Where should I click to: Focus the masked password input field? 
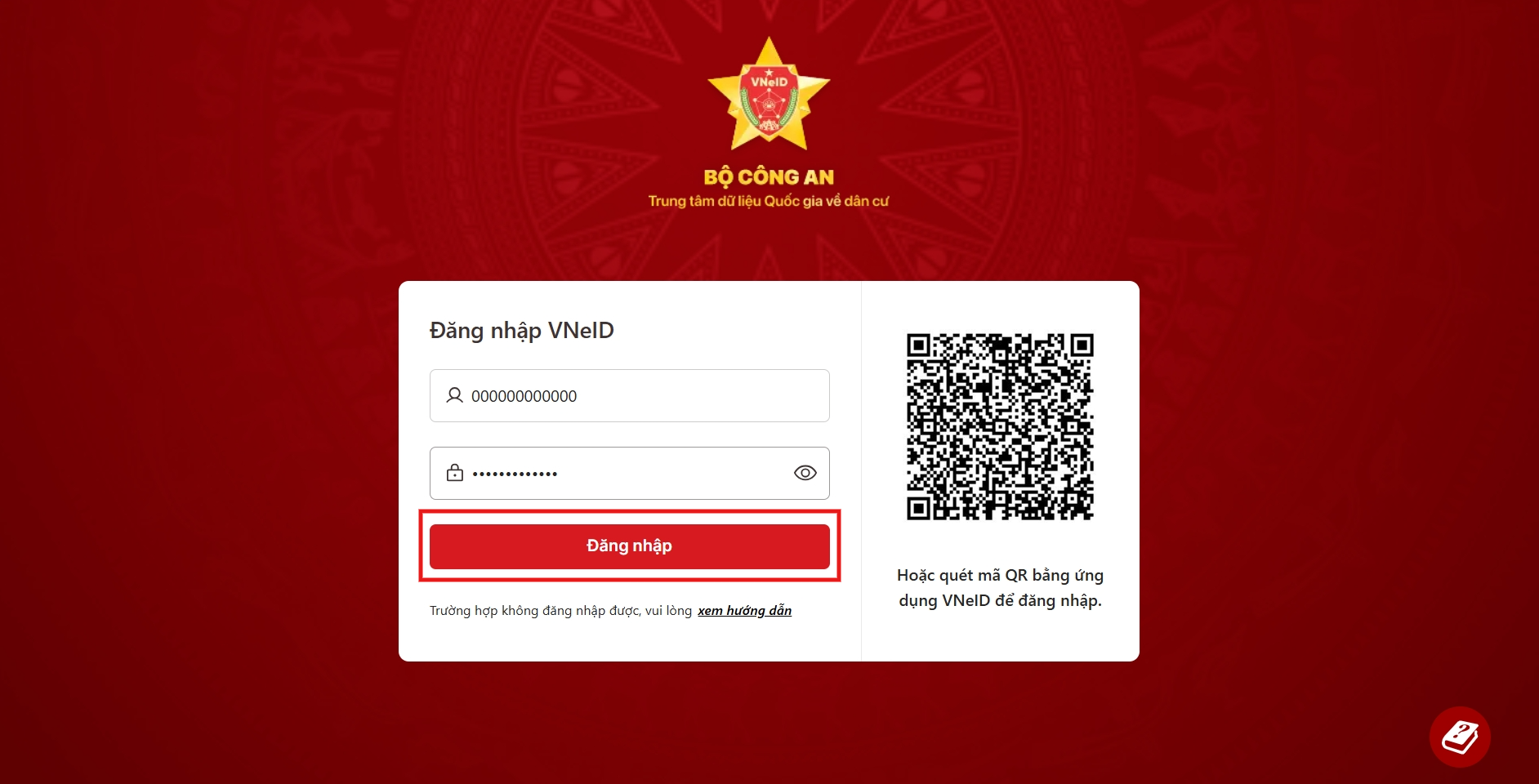pyautogui.click(x=629, y=473)
